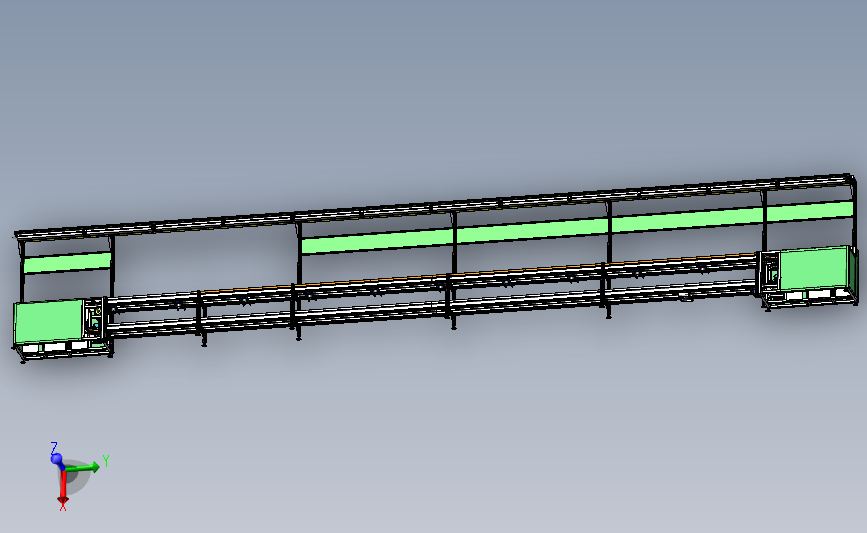Image resolution: width=867 pixels, height=533 pixels.
Task: Select the green cabinet at conveyor's right end
Action: [x=815, y=269]
